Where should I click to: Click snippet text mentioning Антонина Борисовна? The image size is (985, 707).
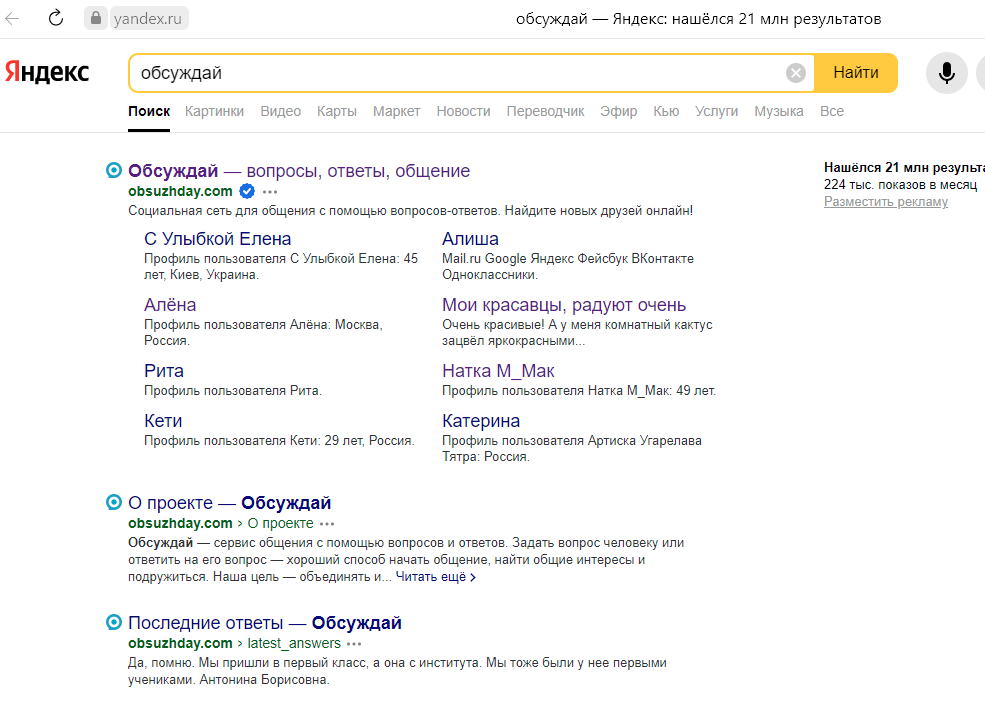(x=397, y=671)
